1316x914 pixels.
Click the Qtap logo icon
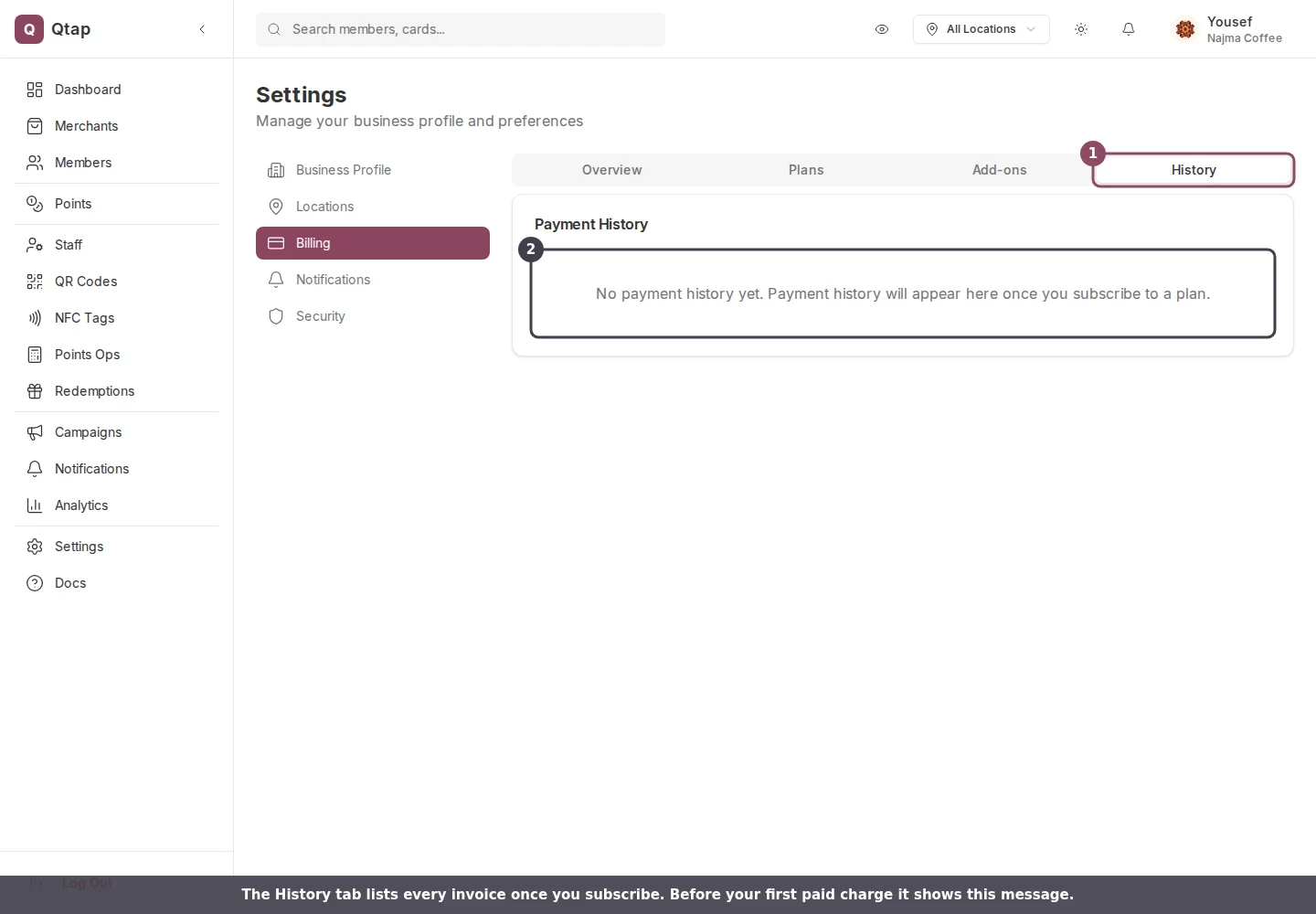coord(29,29)
